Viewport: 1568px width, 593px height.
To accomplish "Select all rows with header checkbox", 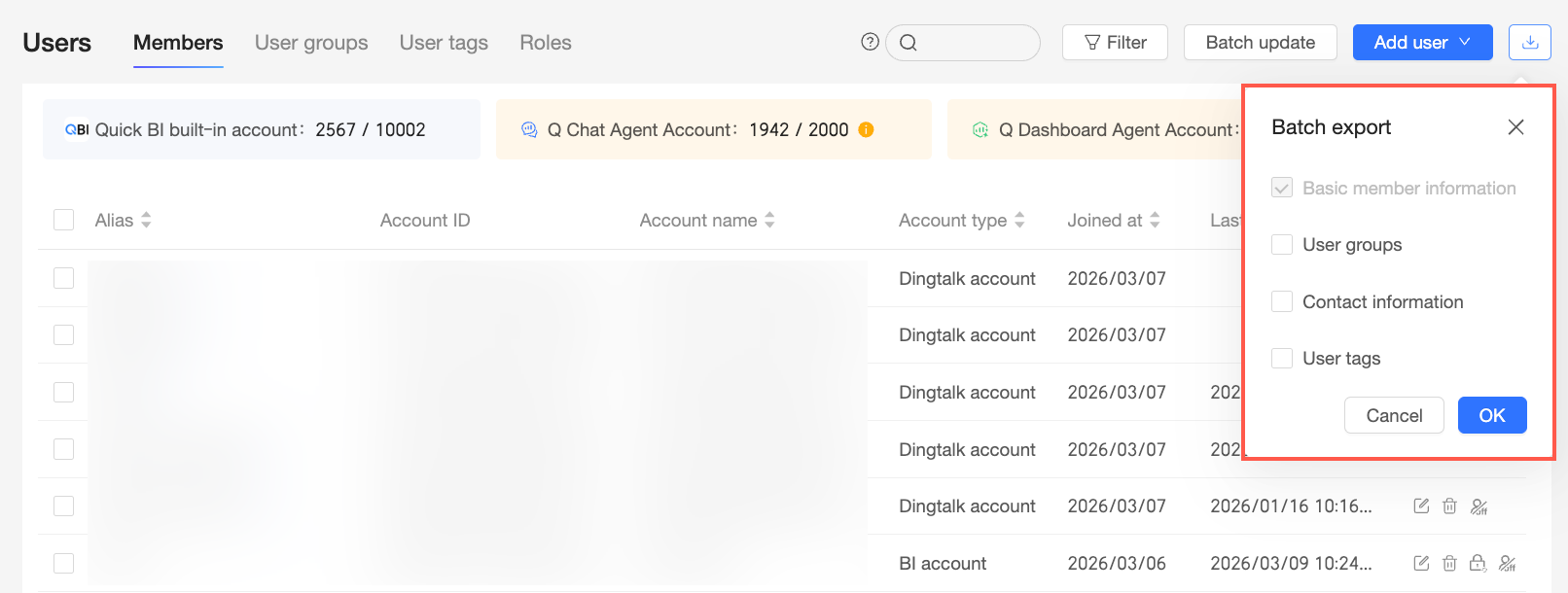I will tap(64, 220).
